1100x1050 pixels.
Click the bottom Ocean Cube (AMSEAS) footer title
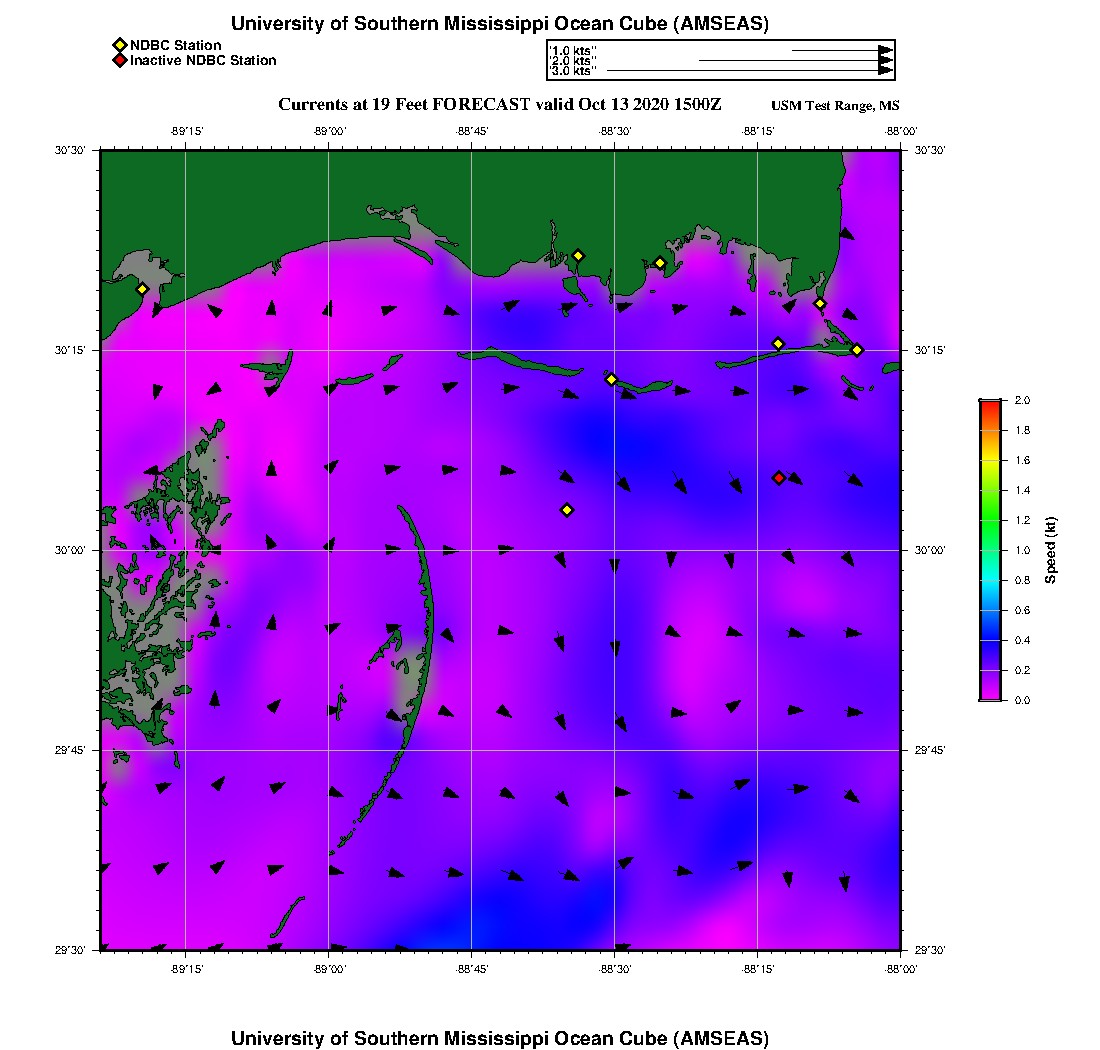[x=499, y=1037]
